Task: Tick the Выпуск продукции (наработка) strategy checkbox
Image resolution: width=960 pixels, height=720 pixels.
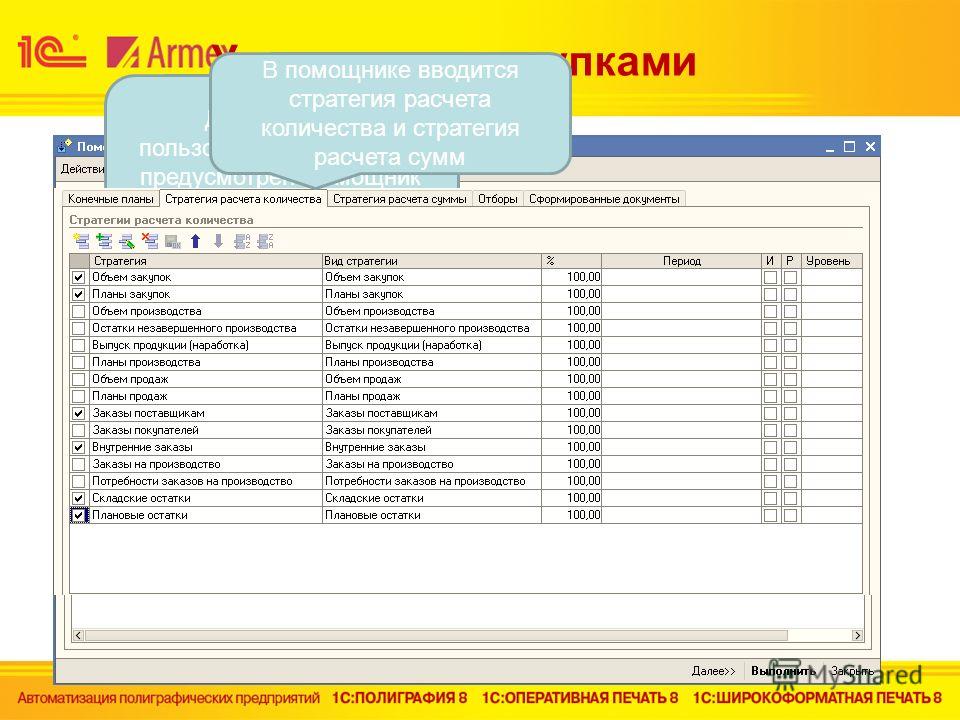Action: click(78, 345)
